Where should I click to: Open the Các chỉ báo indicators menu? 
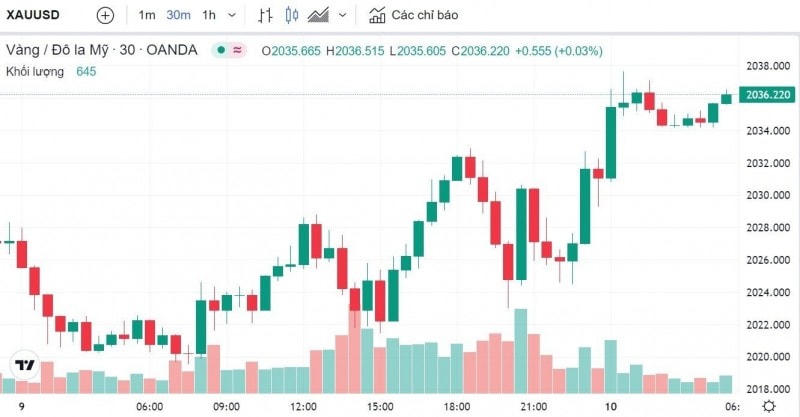(x=424, y=15)
